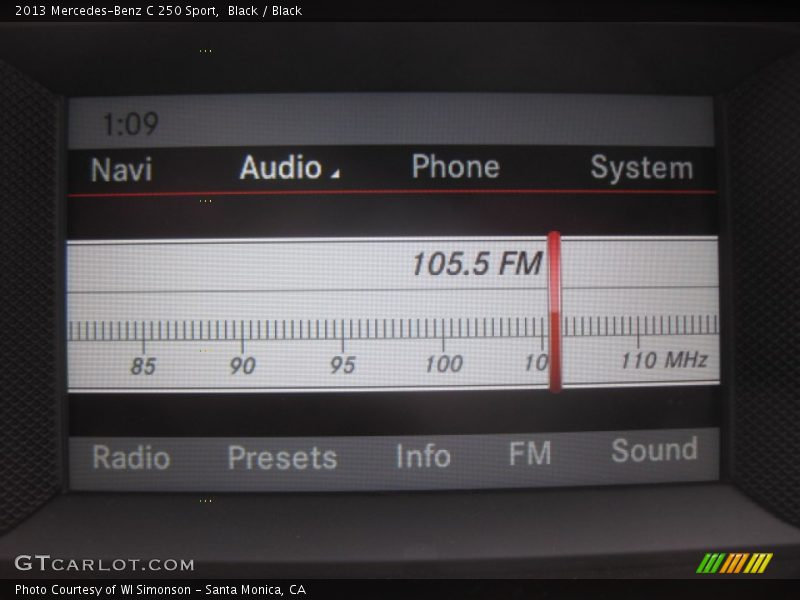The width and height of the screenshot is (800, 600).
Task: Click the colored stripes icon at bottom right
Action: coord(734,563)
